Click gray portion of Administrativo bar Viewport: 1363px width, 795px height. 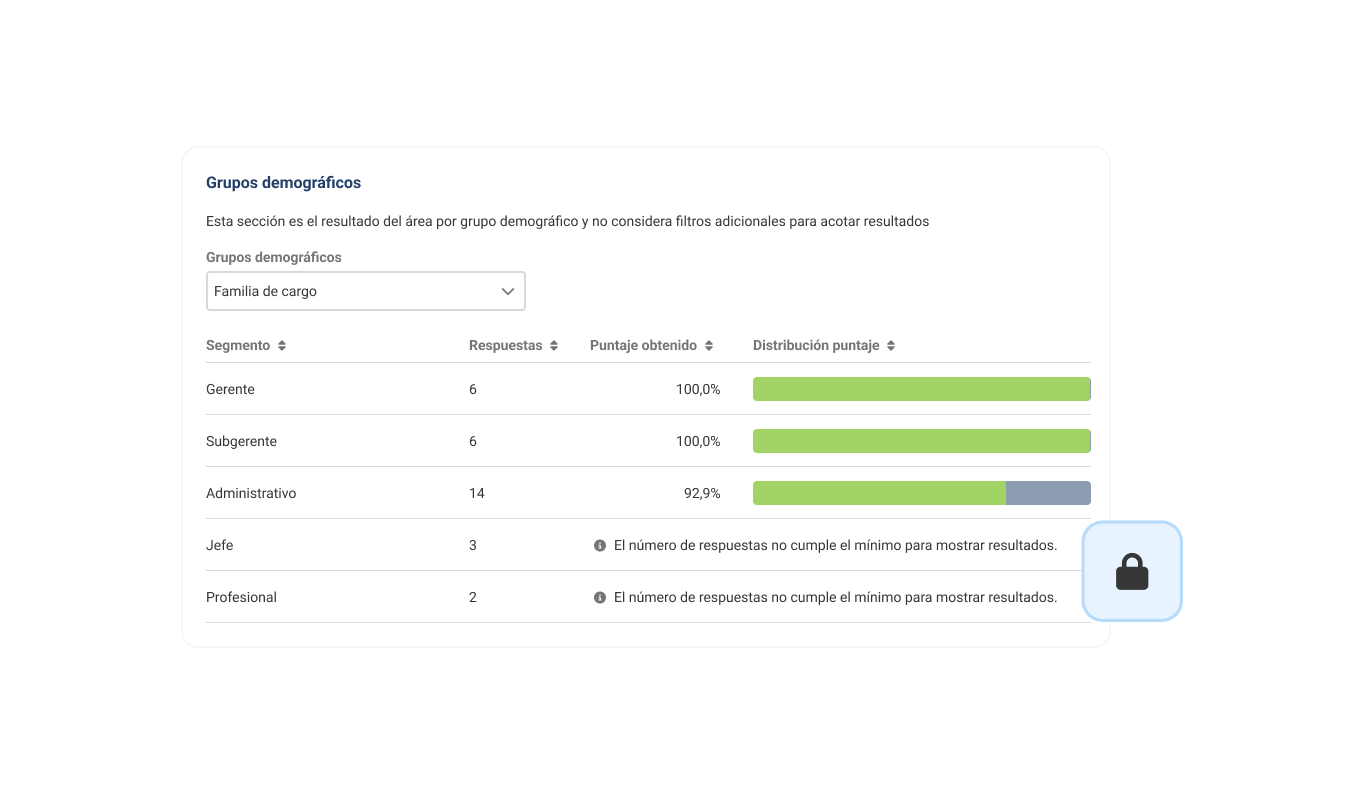[1047, 494]
